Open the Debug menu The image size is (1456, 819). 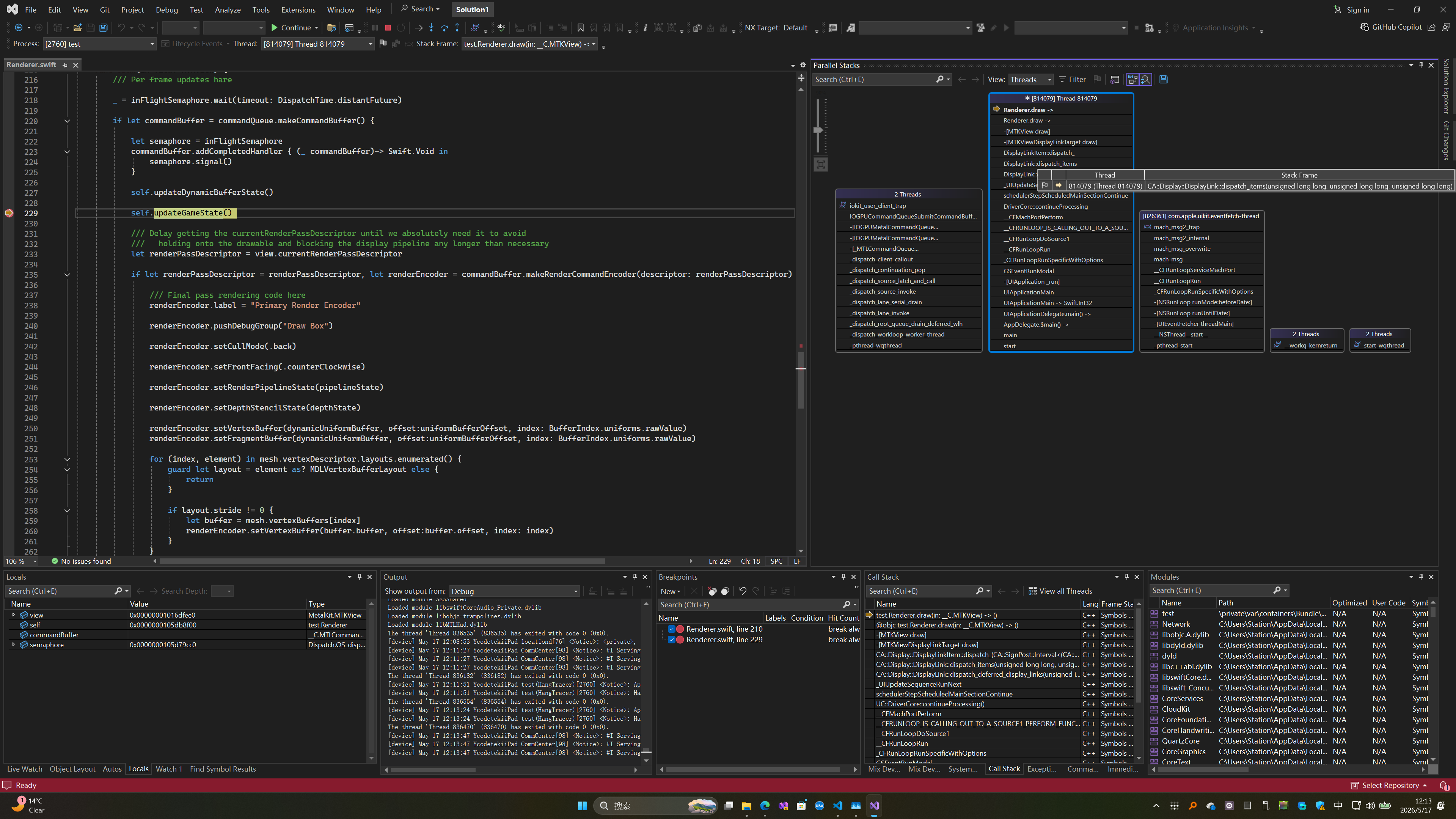coord(167,9)
